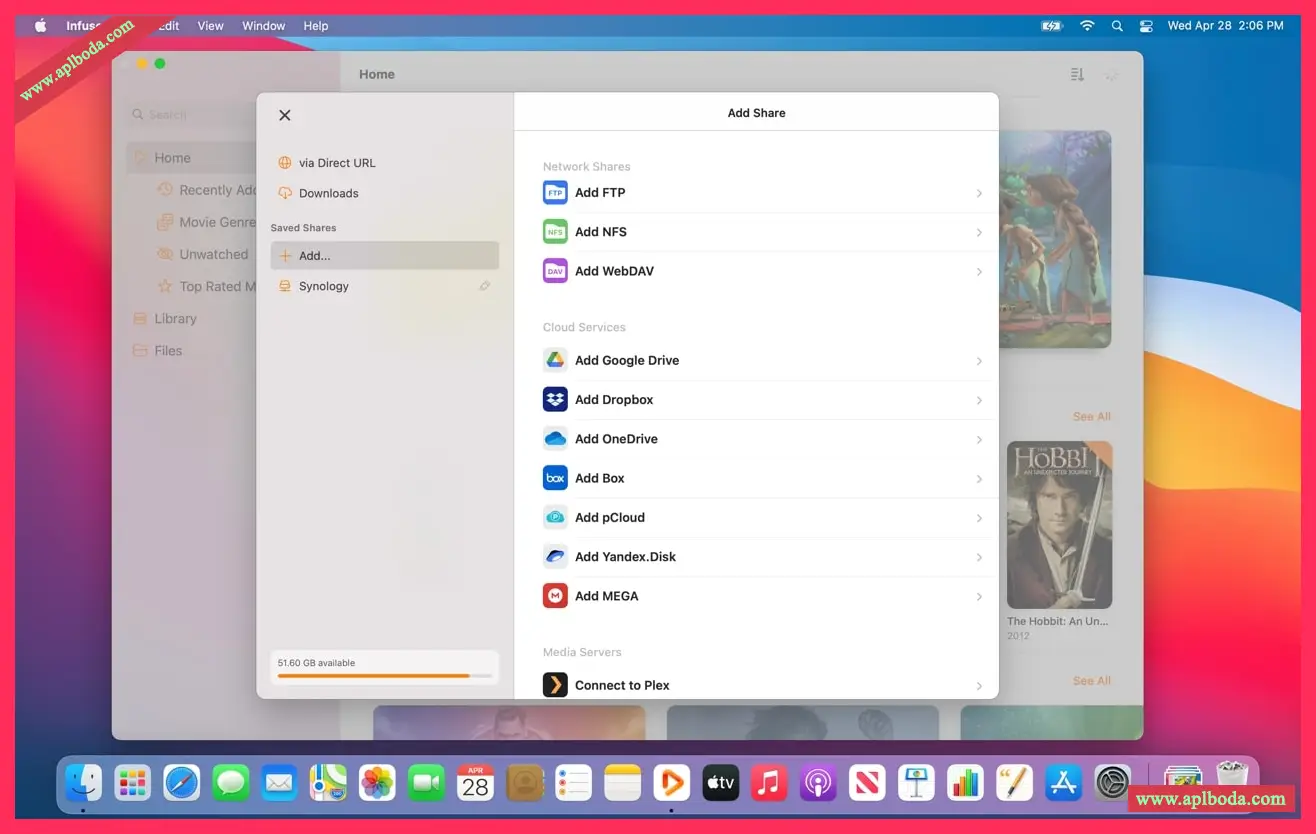Image resolution: width=1316 pixels, height=834 pixels.
Task: Expand the Add Box row chevron
Action: pos(979,479)
